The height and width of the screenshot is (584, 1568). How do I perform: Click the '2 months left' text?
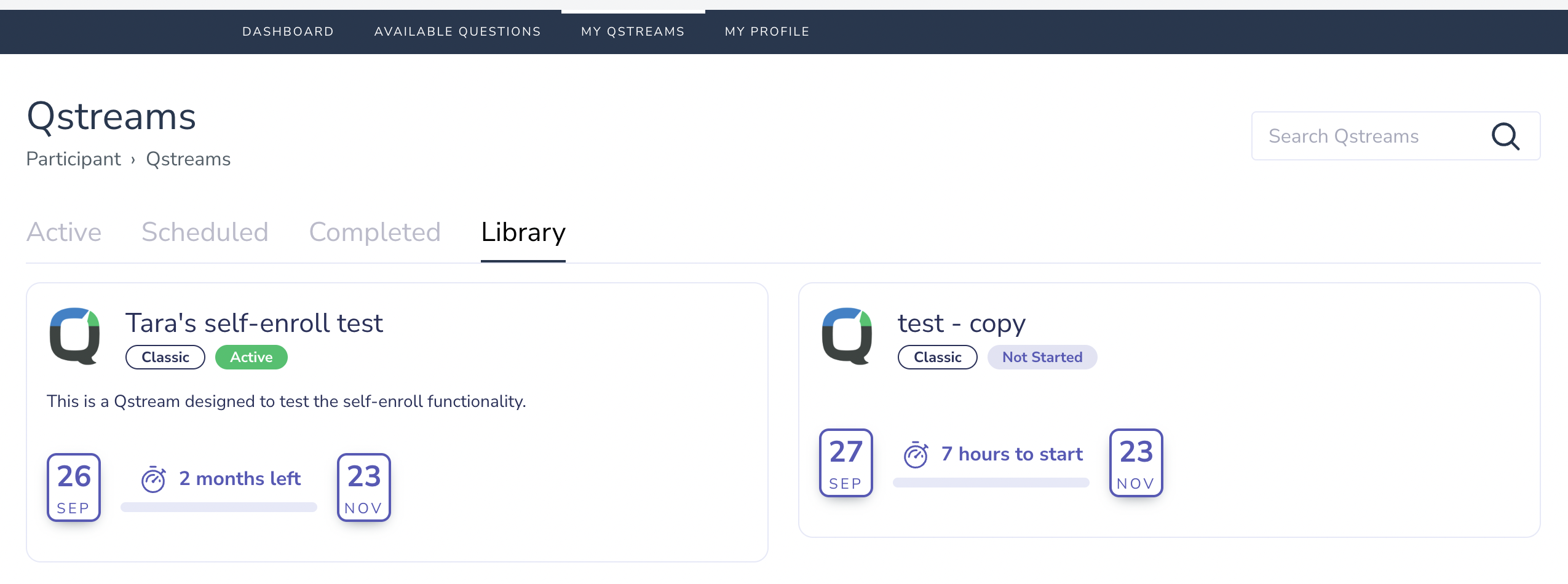240,478
